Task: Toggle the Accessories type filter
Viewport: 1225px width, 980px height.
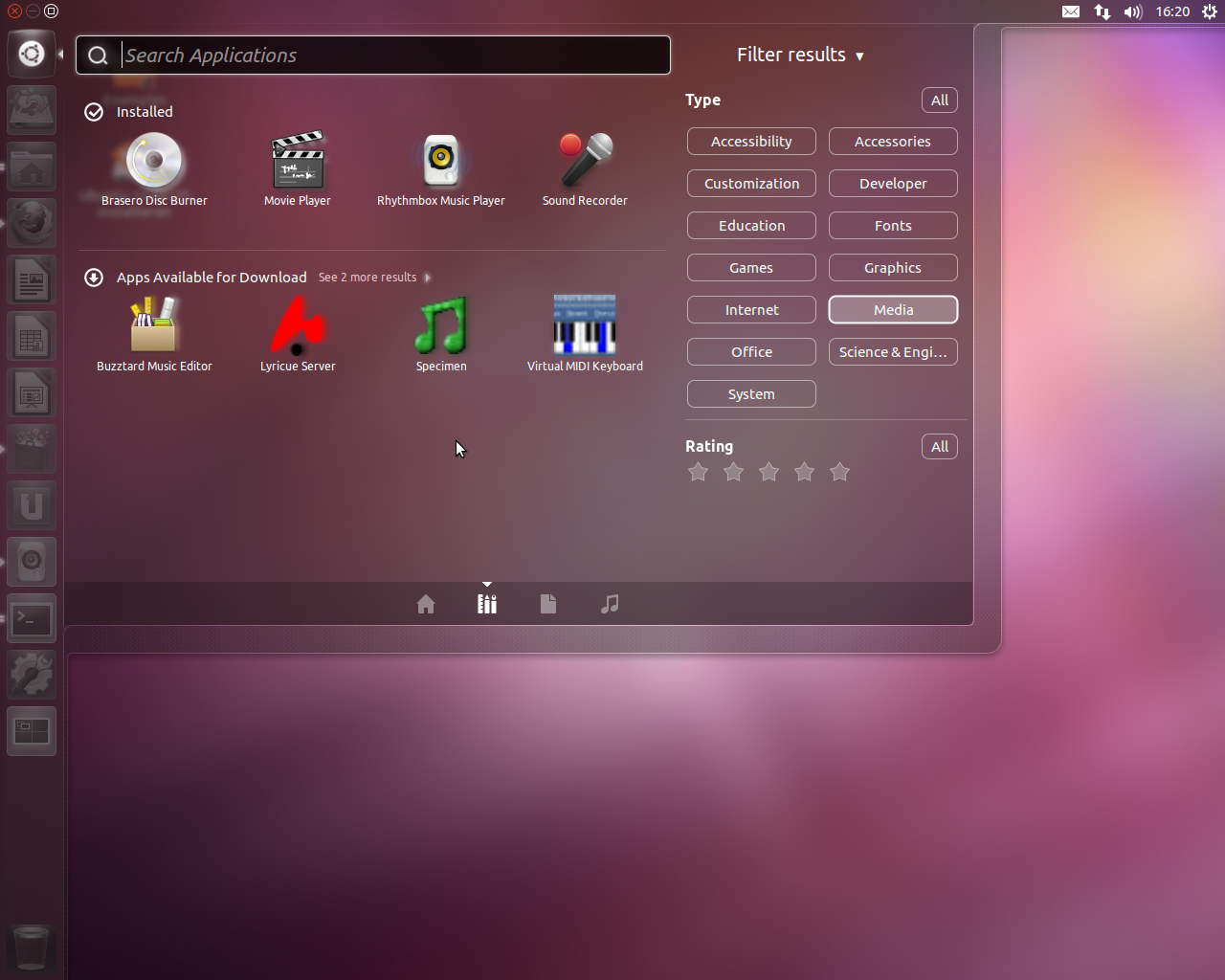Action: click(x=893, y=142)
